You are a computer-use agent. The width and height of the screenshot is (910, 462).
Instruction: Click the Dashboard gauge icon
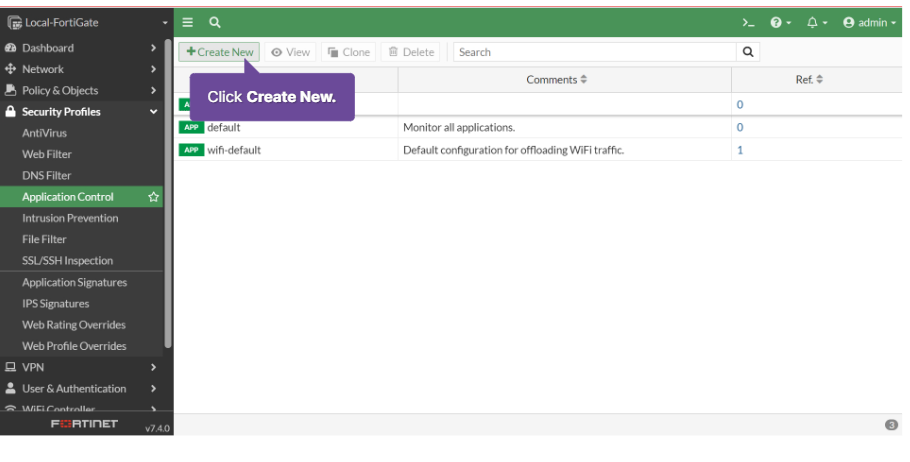pos(10,48)
